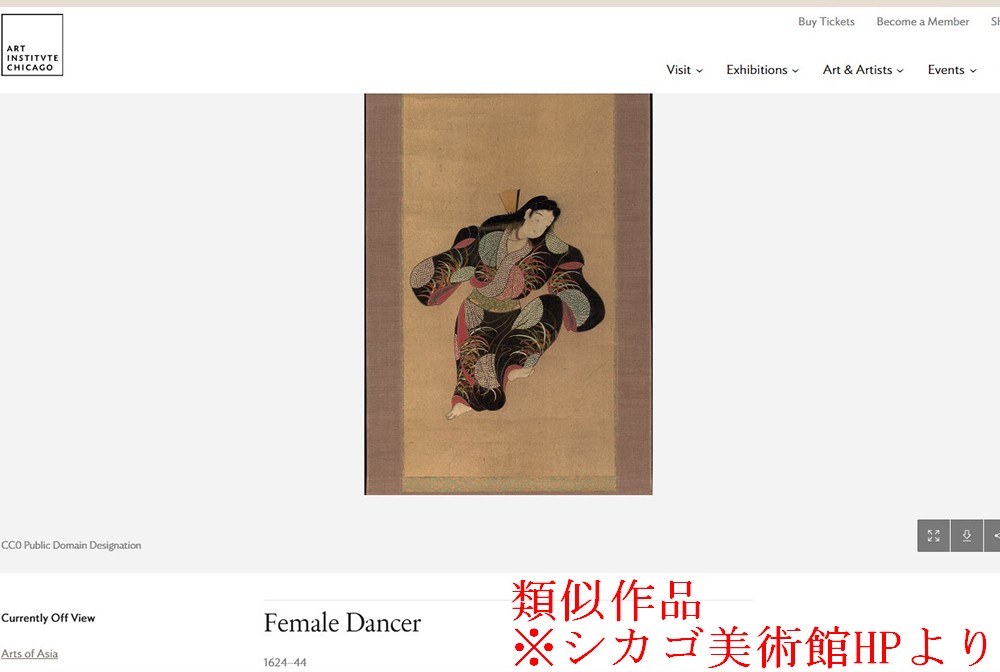
Task: View the artwork image fullscreen
Action: pos(934,536)
